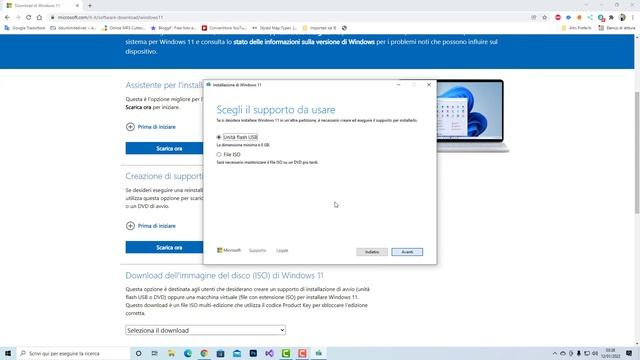Image resolution: width=640 pixels, height=360 pixels.
Task: Go forward in the Chrome browser
Action: coord(18,18)
